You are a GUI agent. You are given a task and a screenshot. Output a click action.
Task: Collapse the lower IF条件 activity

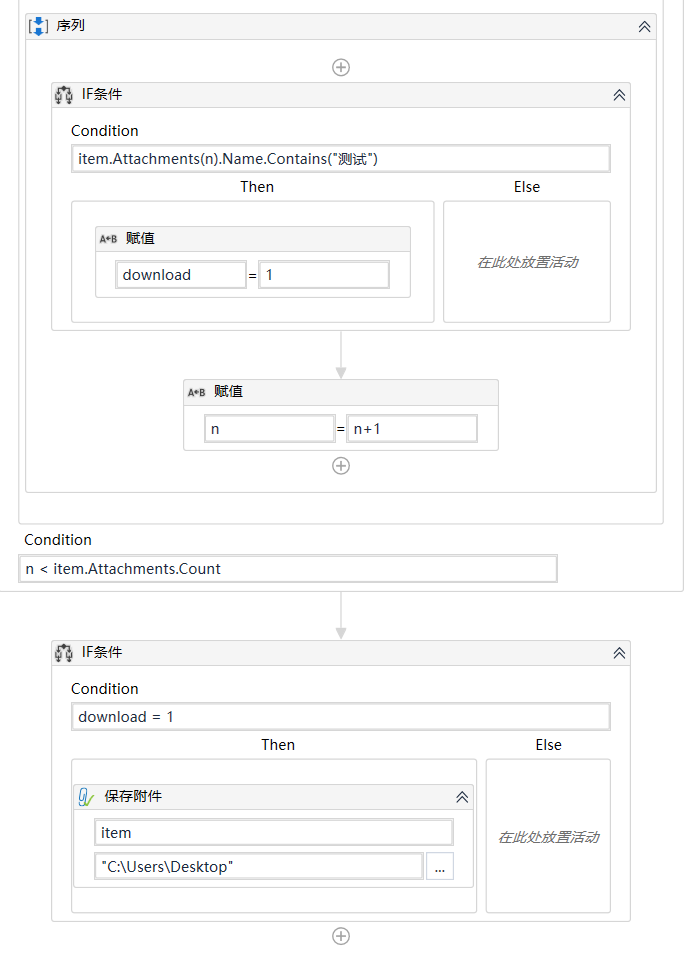tap(619, 653)
